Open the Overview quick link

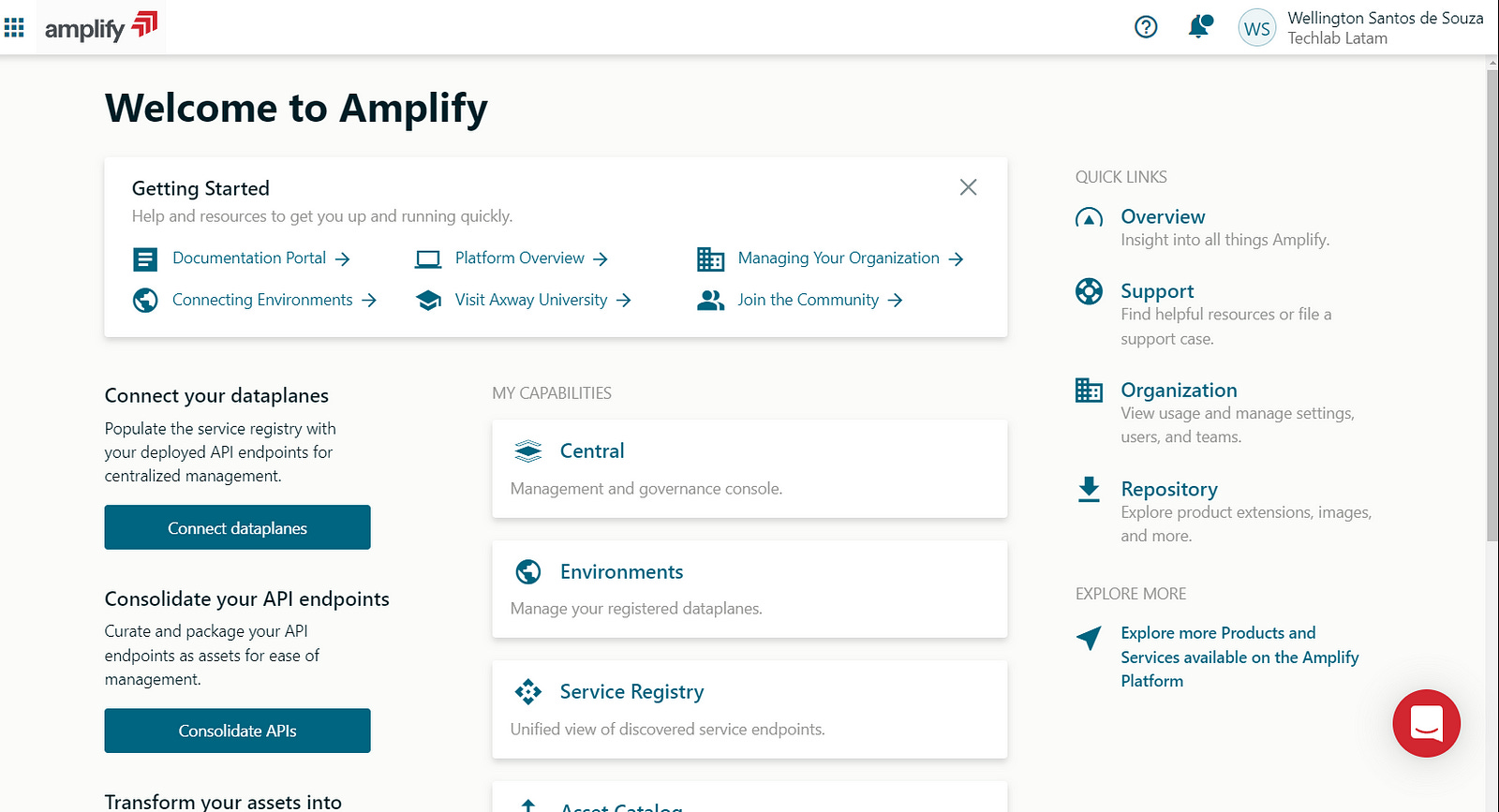1163,216
